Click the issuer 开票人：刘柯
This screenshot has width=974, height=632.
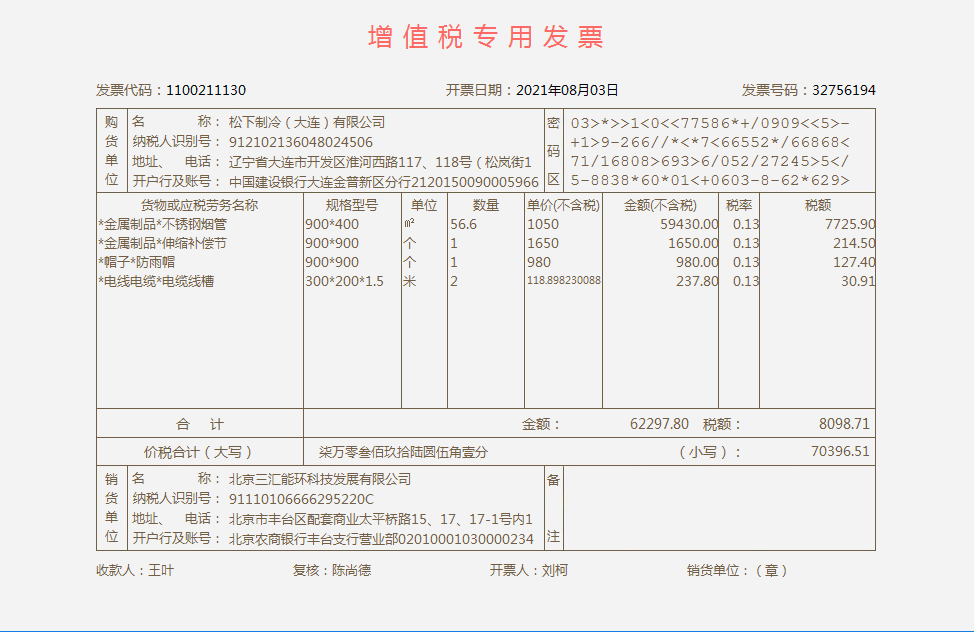pyautogui.click(x=529, y=570)
